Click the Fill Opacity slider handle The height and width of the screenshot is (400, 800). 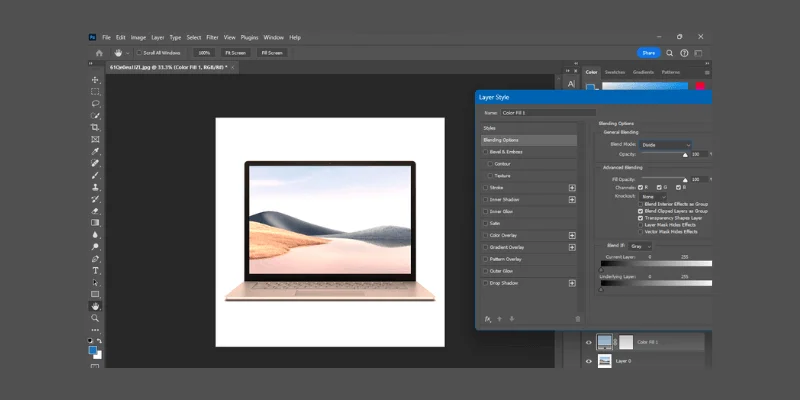pos(685,180)
